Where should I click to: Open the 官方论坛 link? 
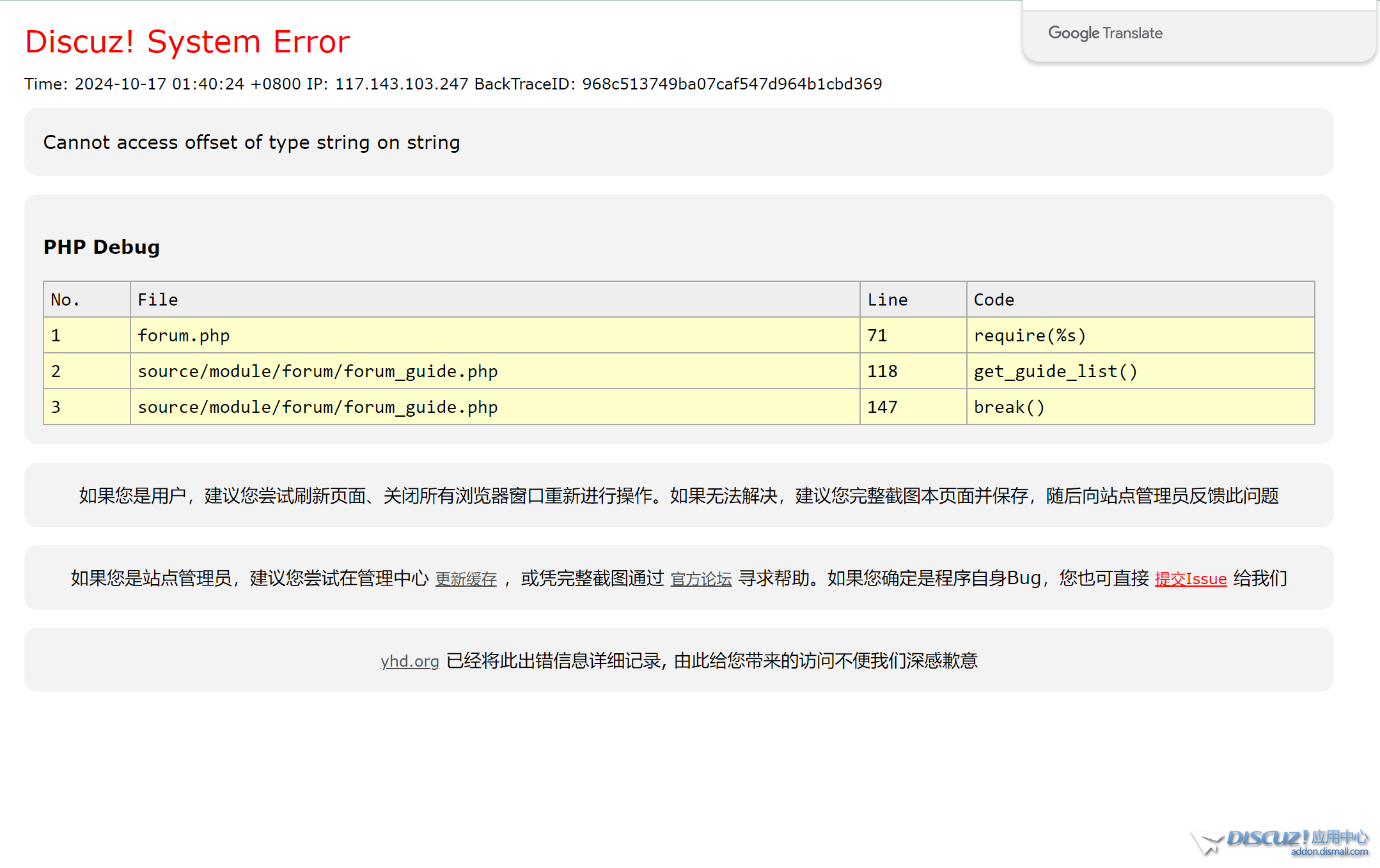pos(701,579)
